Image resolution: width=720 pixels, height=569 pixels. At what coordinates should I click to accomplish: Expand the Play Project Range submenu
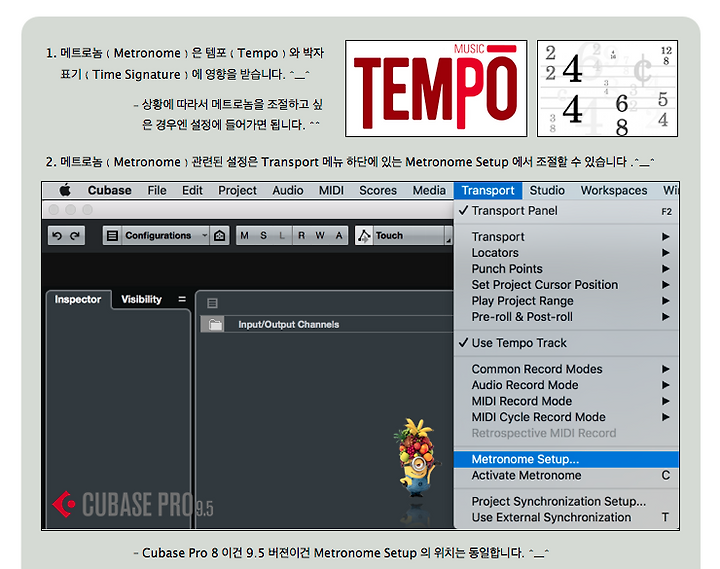coord(566,301)
